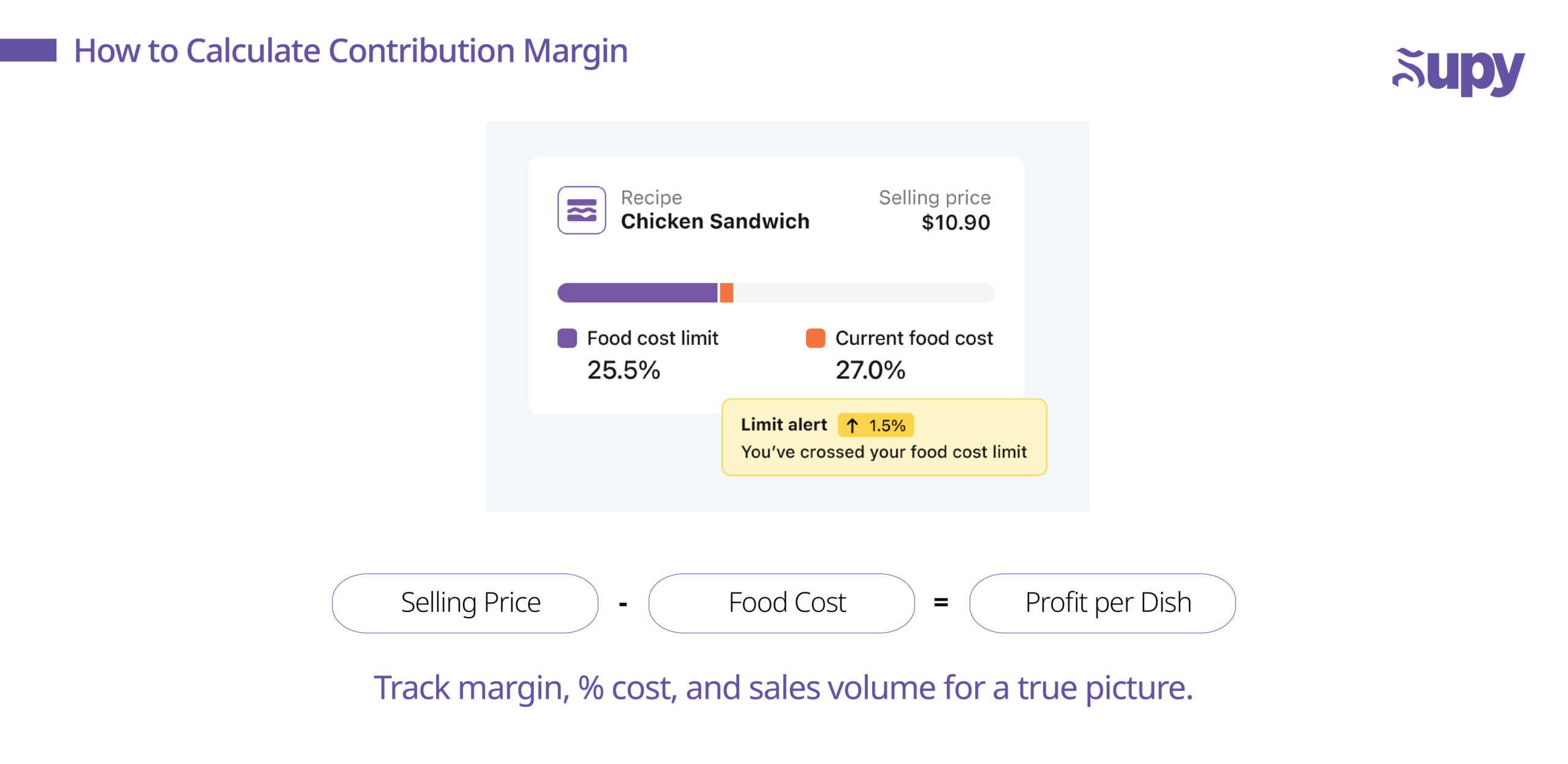Click the orange segment of the cost bar
This screenshot has width=1568, height=764.
(x=726, y=293)
